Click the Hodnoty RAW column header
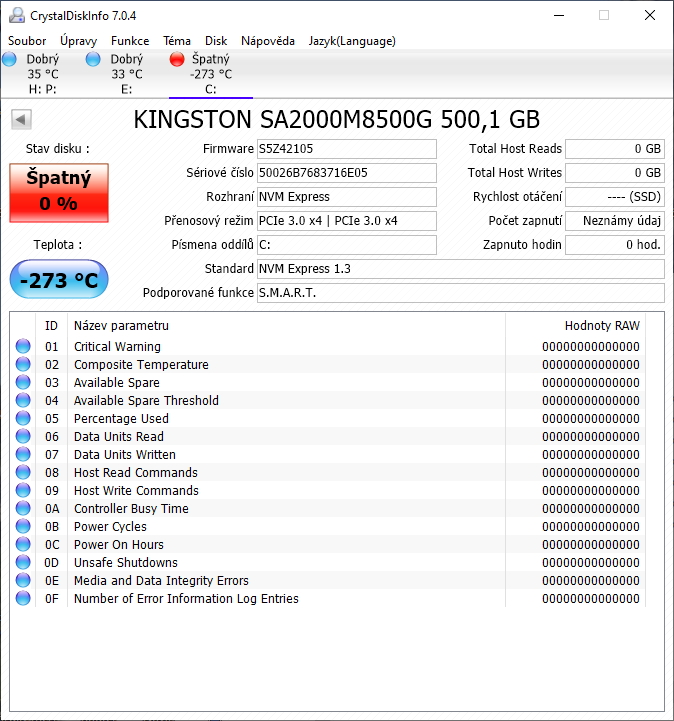The image size is (674, 721). coord(575,326)
